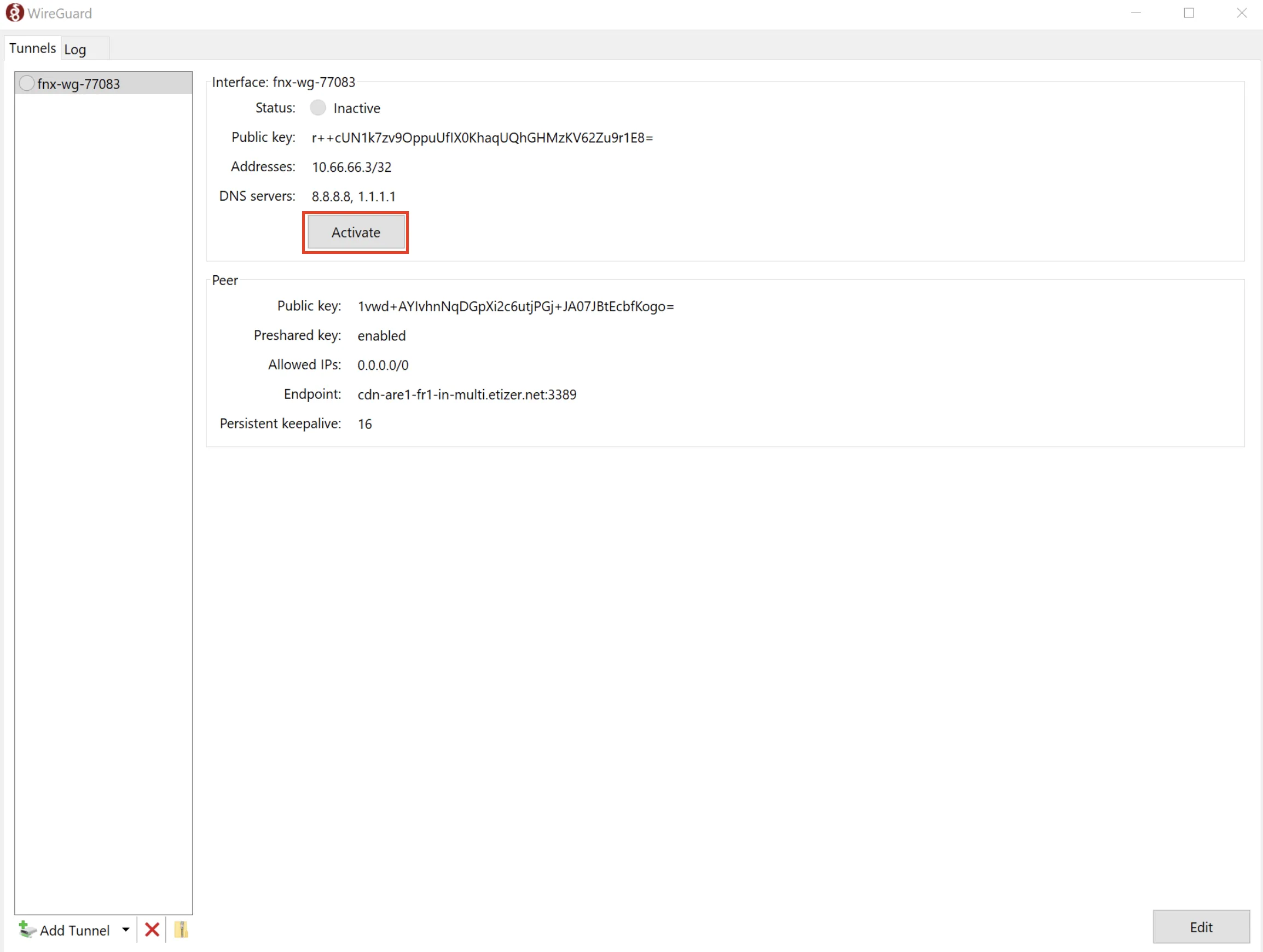Click Persistent keepalive value 16
Viewport: 1263px width, 952px height.
tap(365, 424)
